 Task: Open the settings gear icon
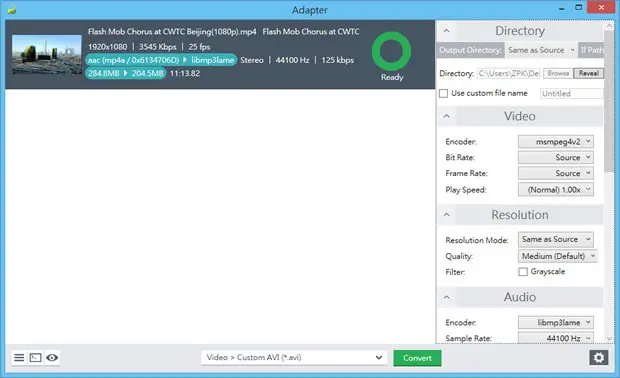tap(599, 358)
